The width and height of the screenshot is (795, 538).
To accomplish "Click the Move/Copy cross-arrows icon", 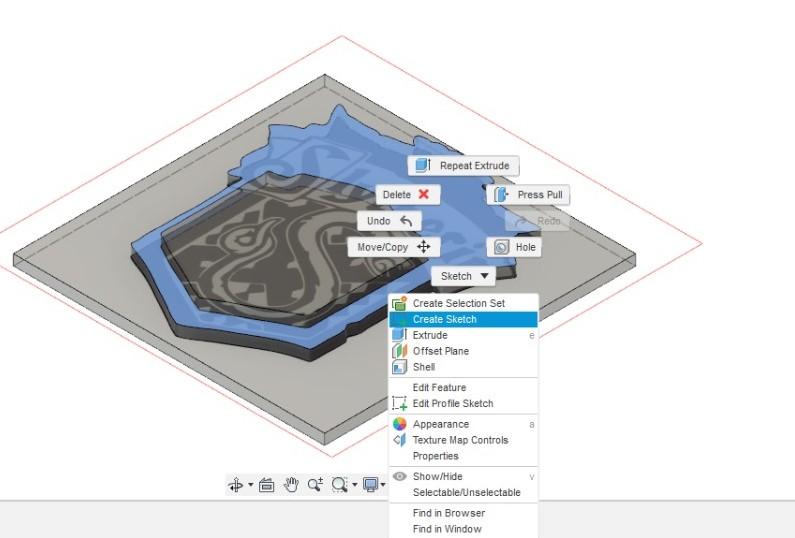I will [x=424, y=247].
